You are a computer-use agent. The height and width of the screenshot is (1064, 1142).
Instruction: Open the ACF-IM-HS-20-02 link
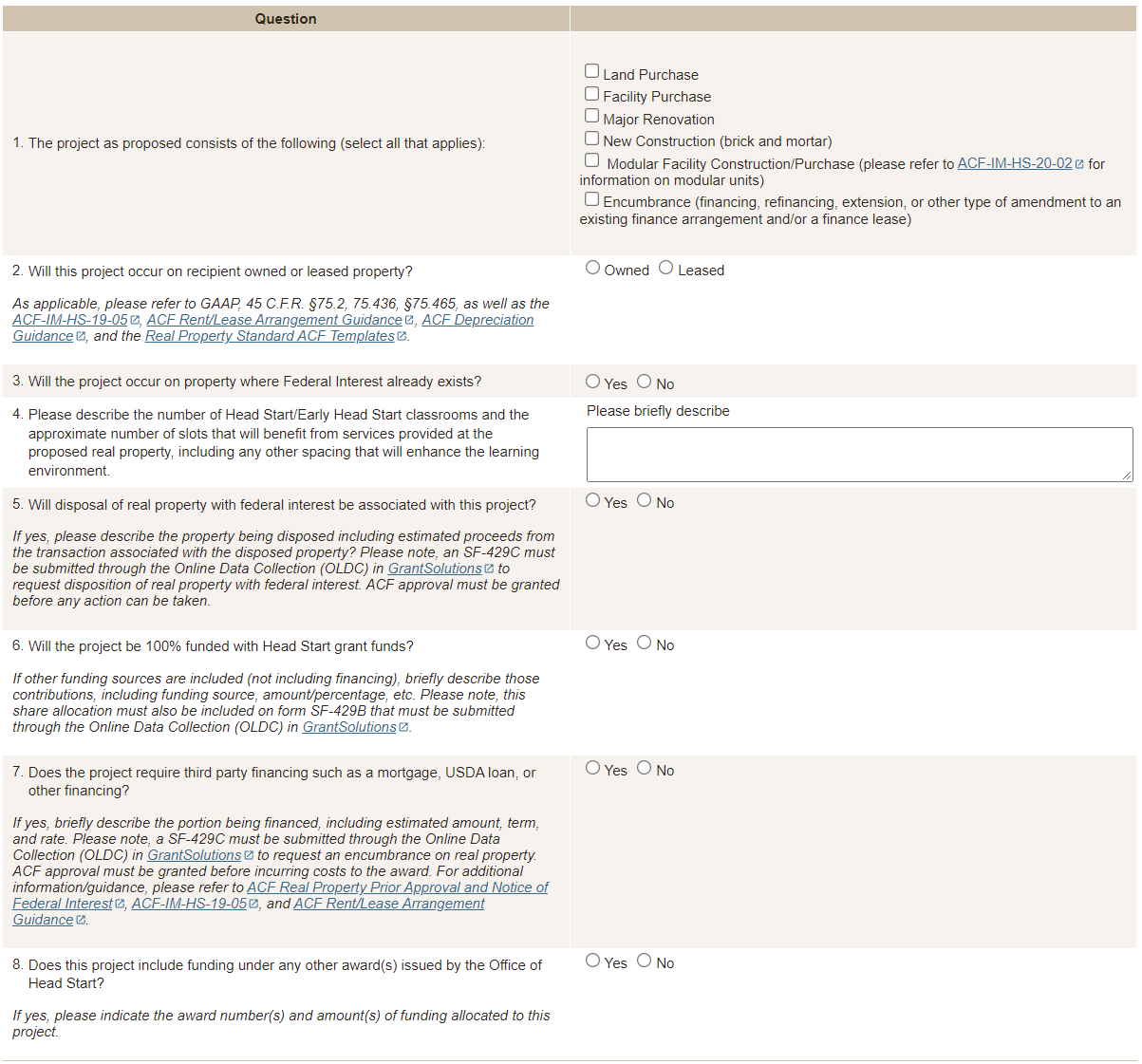click(1014, 163)
